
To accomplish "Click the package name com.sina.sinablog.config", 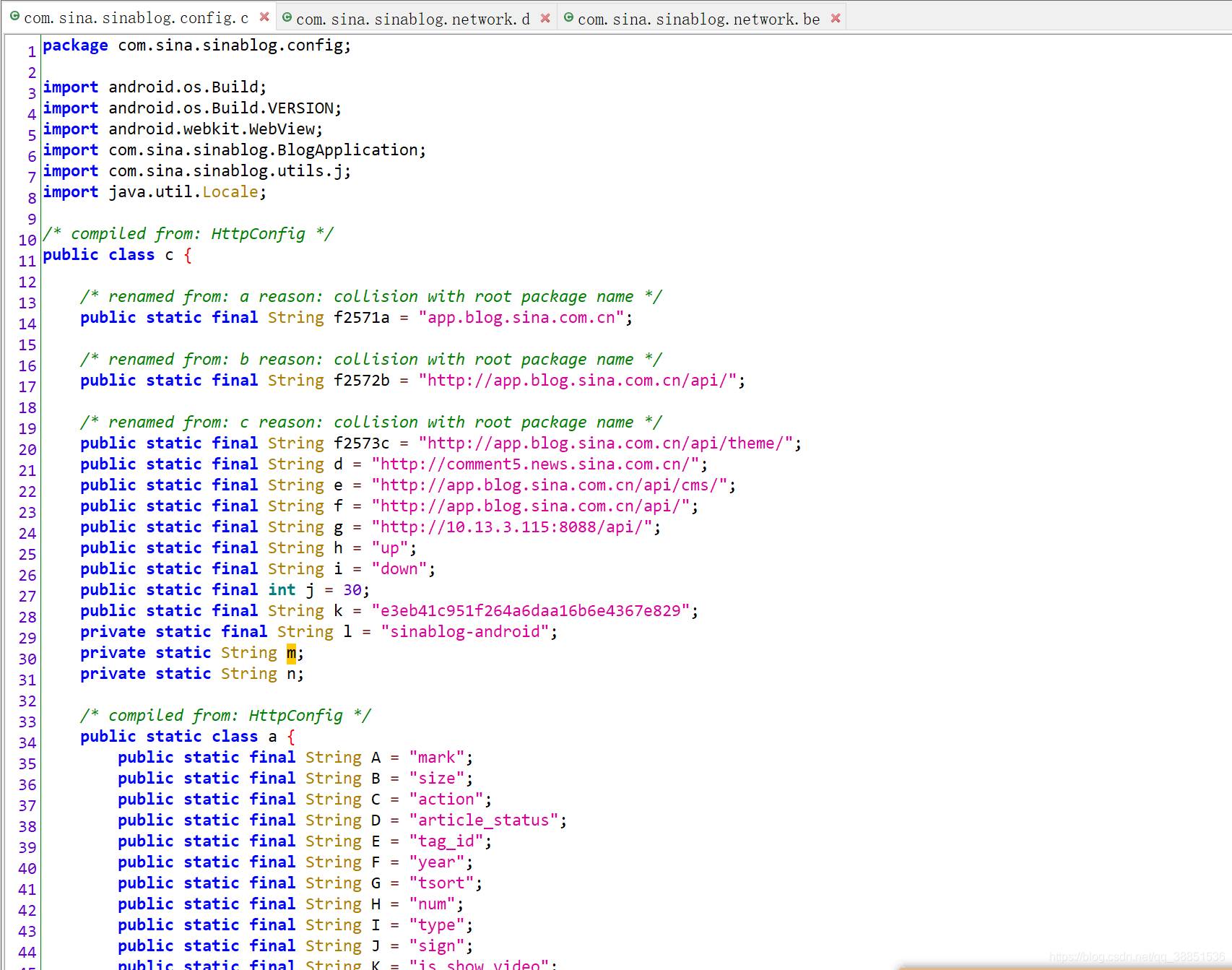I will (230, 46).
